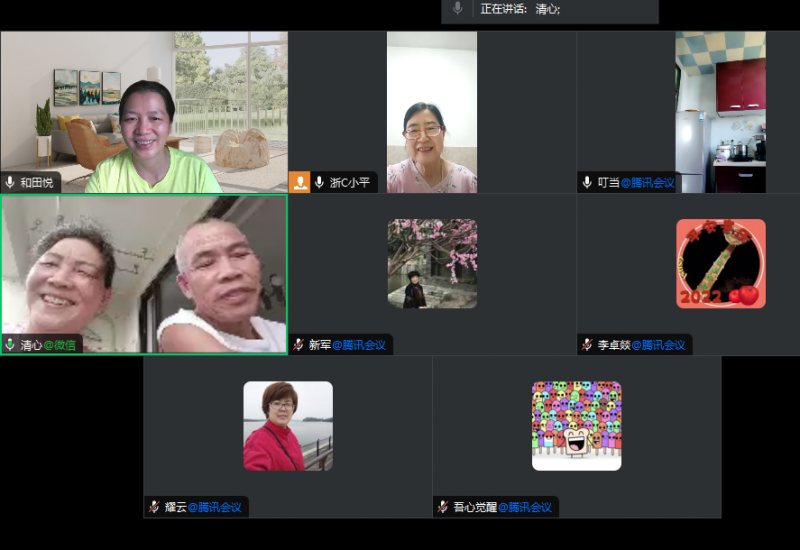Click 耀云's profile photo avatar
This screenshot has height=550, width=800.
pyautogui.click(x=288, y=426)
